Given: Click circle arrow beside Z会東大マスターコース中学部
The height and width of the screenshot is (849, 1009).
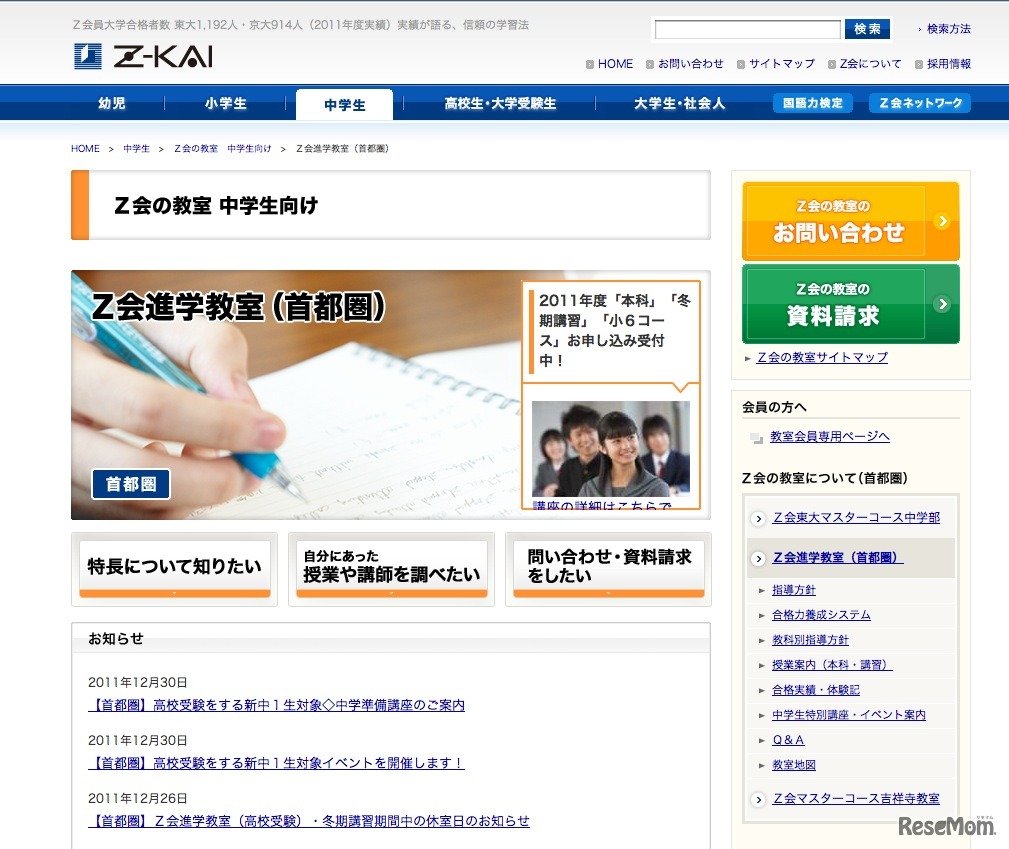Looking at the screenshot, I should (759, 518).
